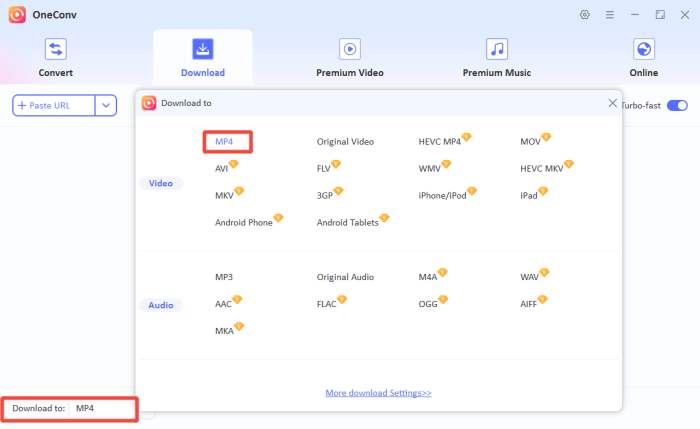
Task: Switch to the Premium Video tab
Action: coord(349,58)
